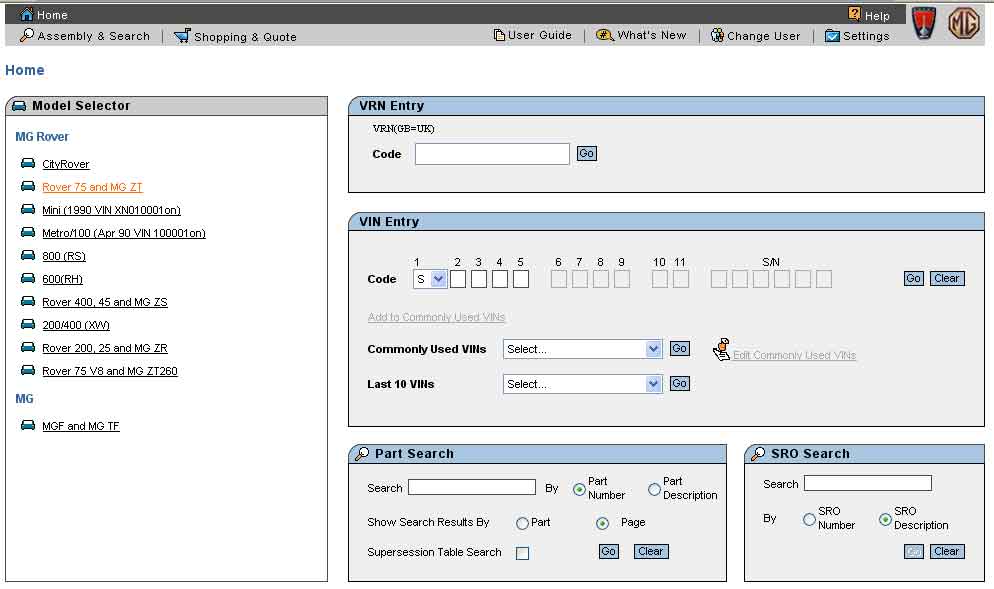Click the car icon beside 800 (RS)

click(x=28, y=256)
